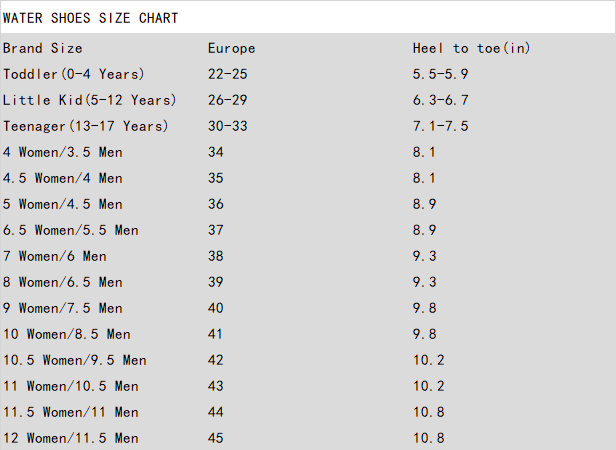This screenshot has height=450, width=616.
Task: Click the Toddler(0-4 Years) row label
Action: tap(74, 74)
